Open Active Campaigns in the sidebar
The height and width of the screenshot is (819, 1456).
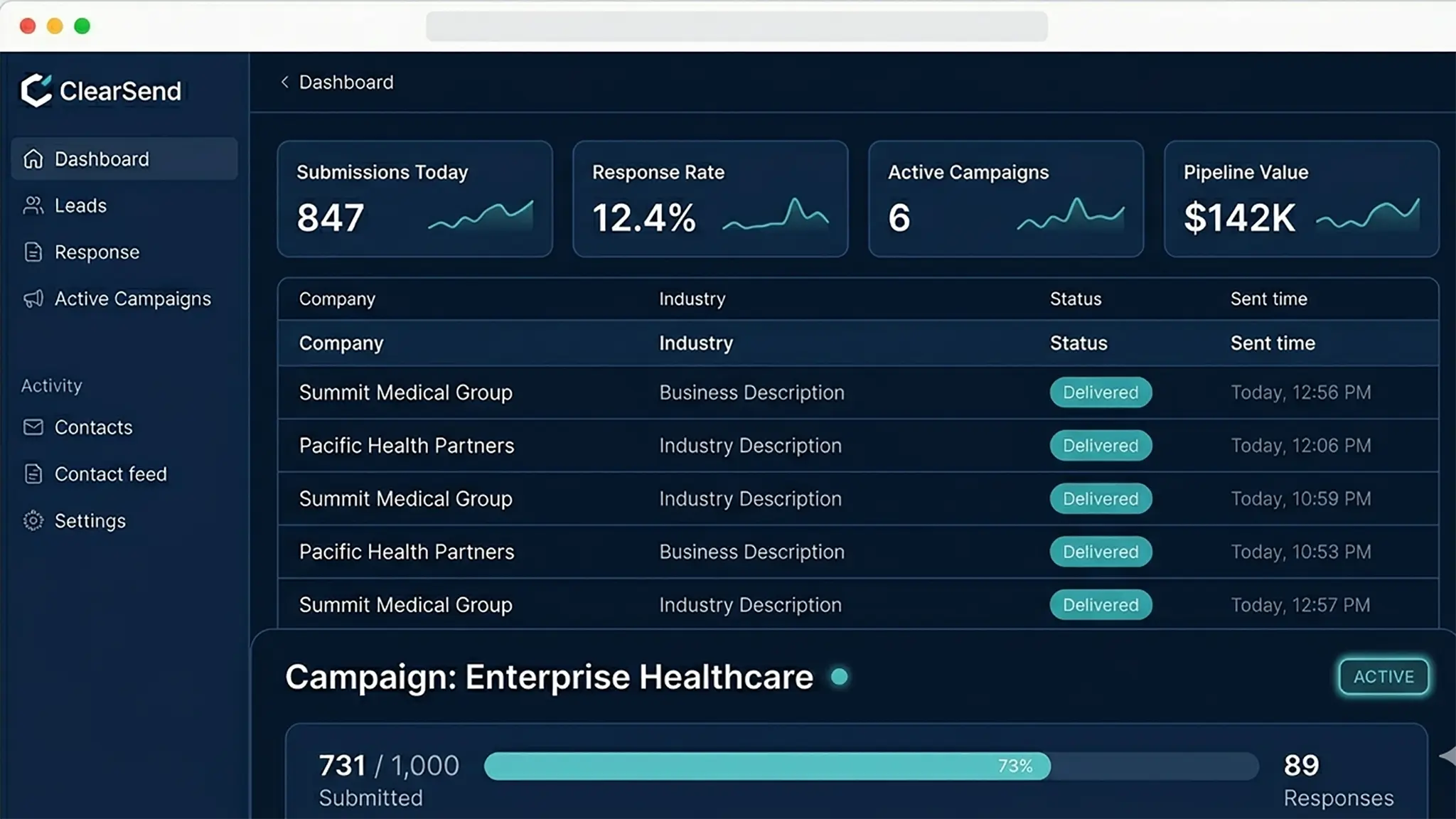coord(124,299)
